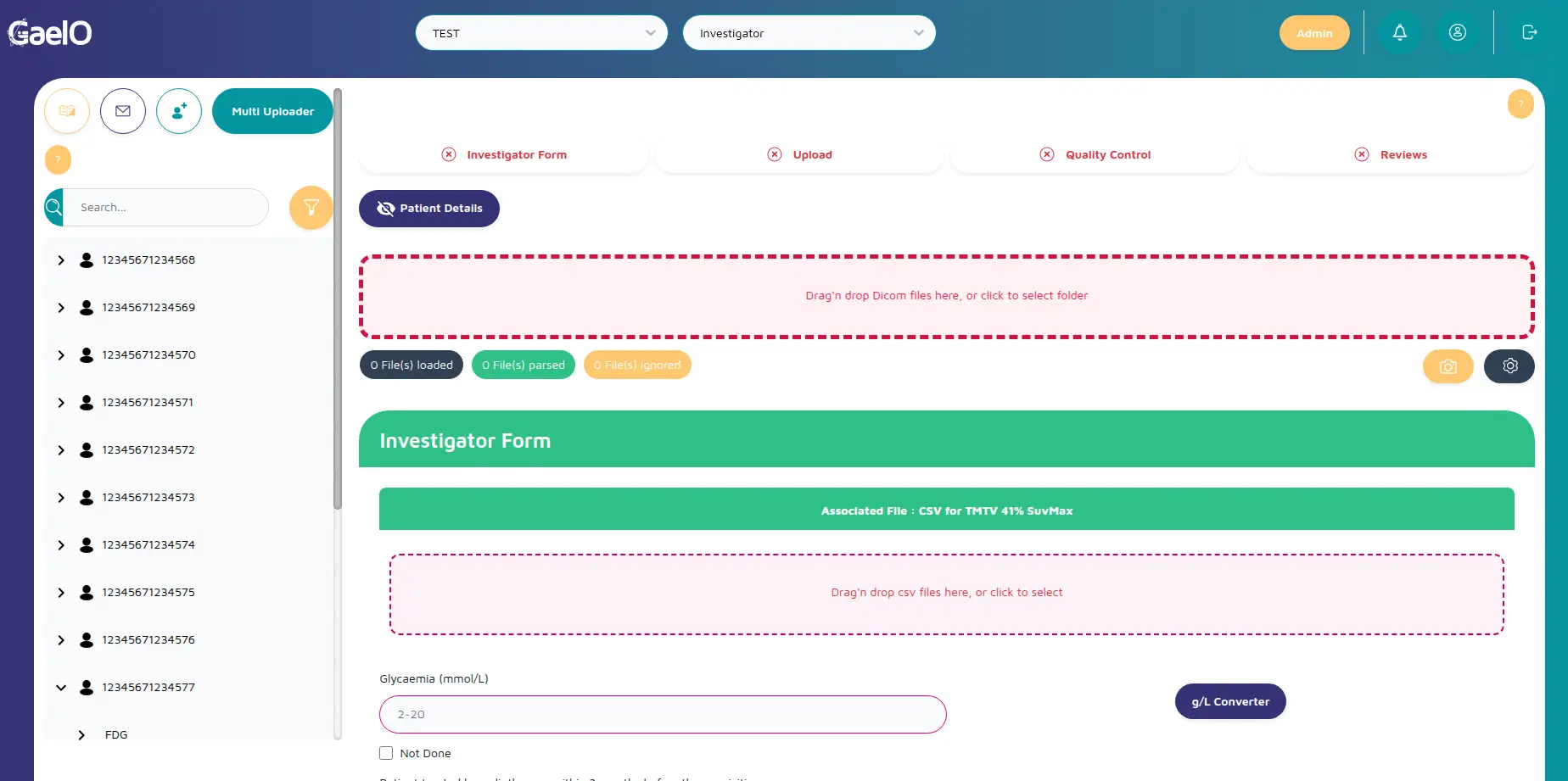The height and width of the screenshot is (781, 1568).
Task: Expand patient 12345671234568
Action: tap(61, 260)
